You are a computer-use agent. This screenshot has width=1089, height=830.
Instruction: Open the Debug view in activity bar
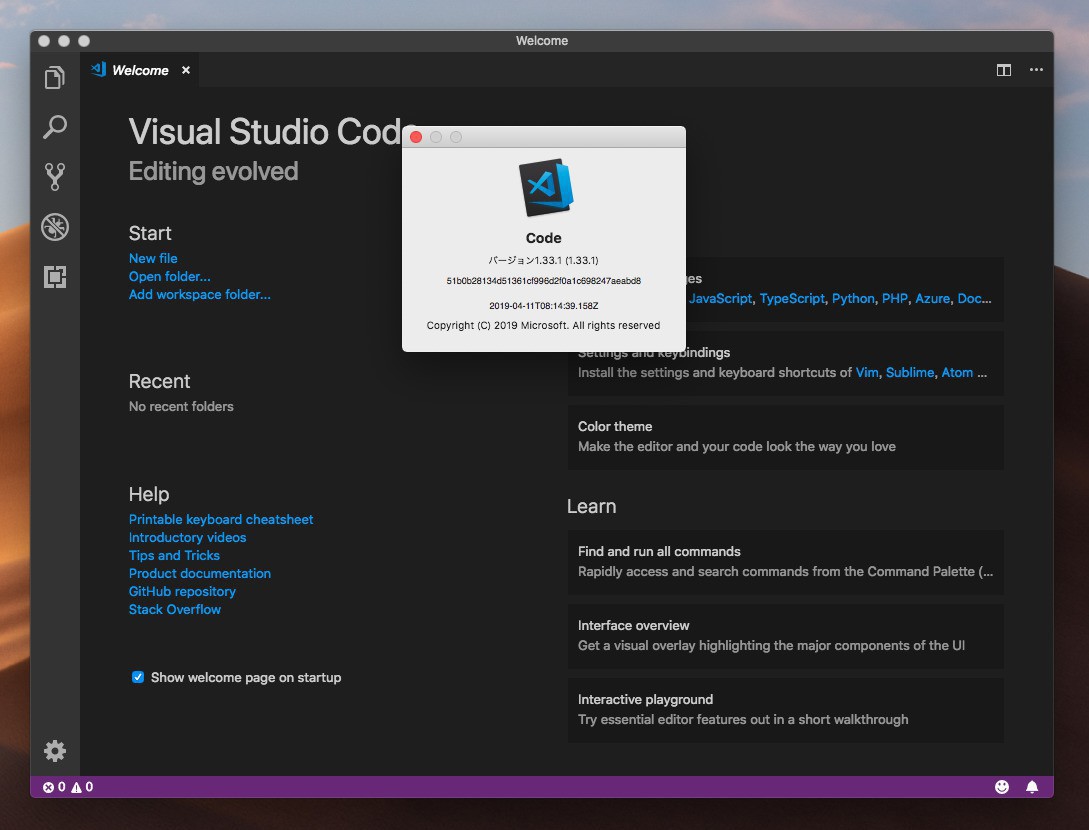(55, 227)
